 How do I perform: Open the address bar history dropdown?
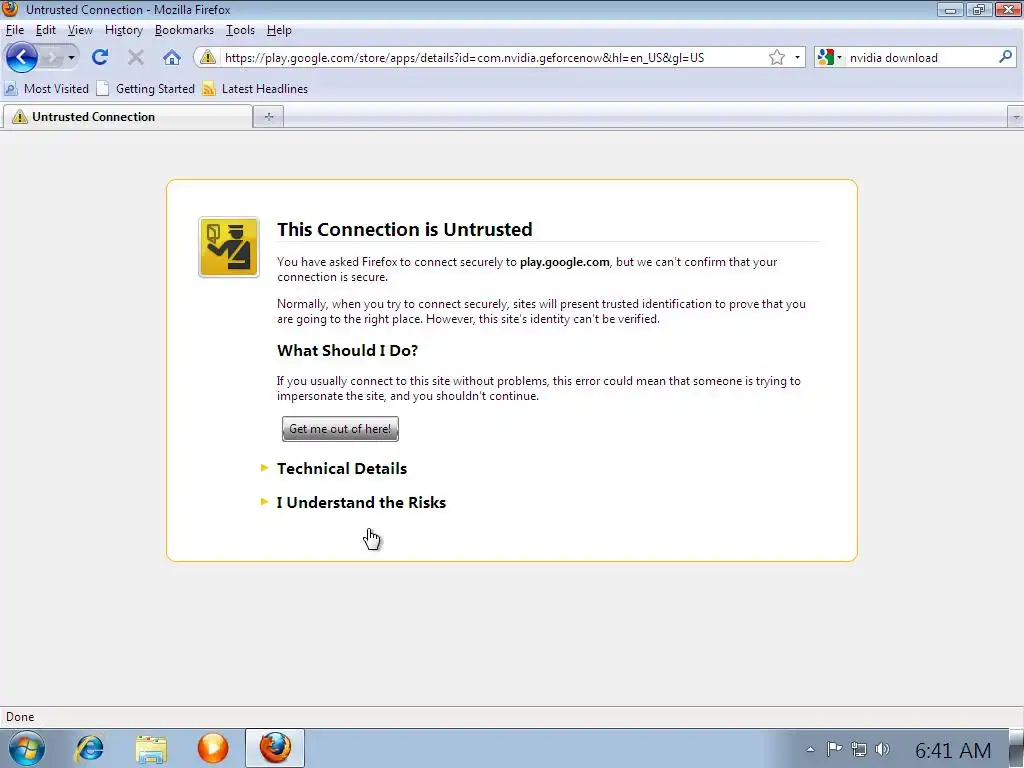point(797,57)
